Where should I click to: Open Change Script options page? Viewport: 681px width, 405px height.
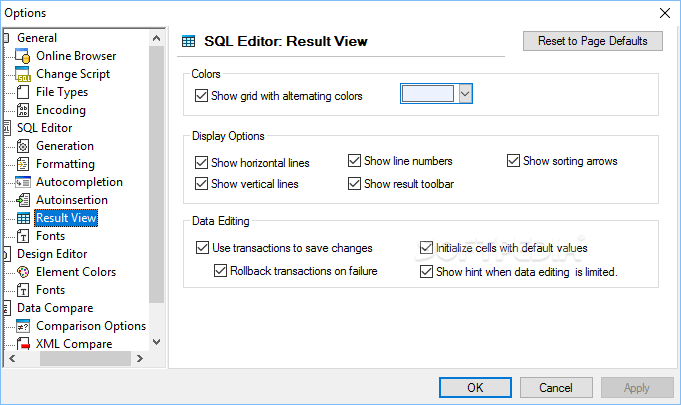(x=73, y=74)
